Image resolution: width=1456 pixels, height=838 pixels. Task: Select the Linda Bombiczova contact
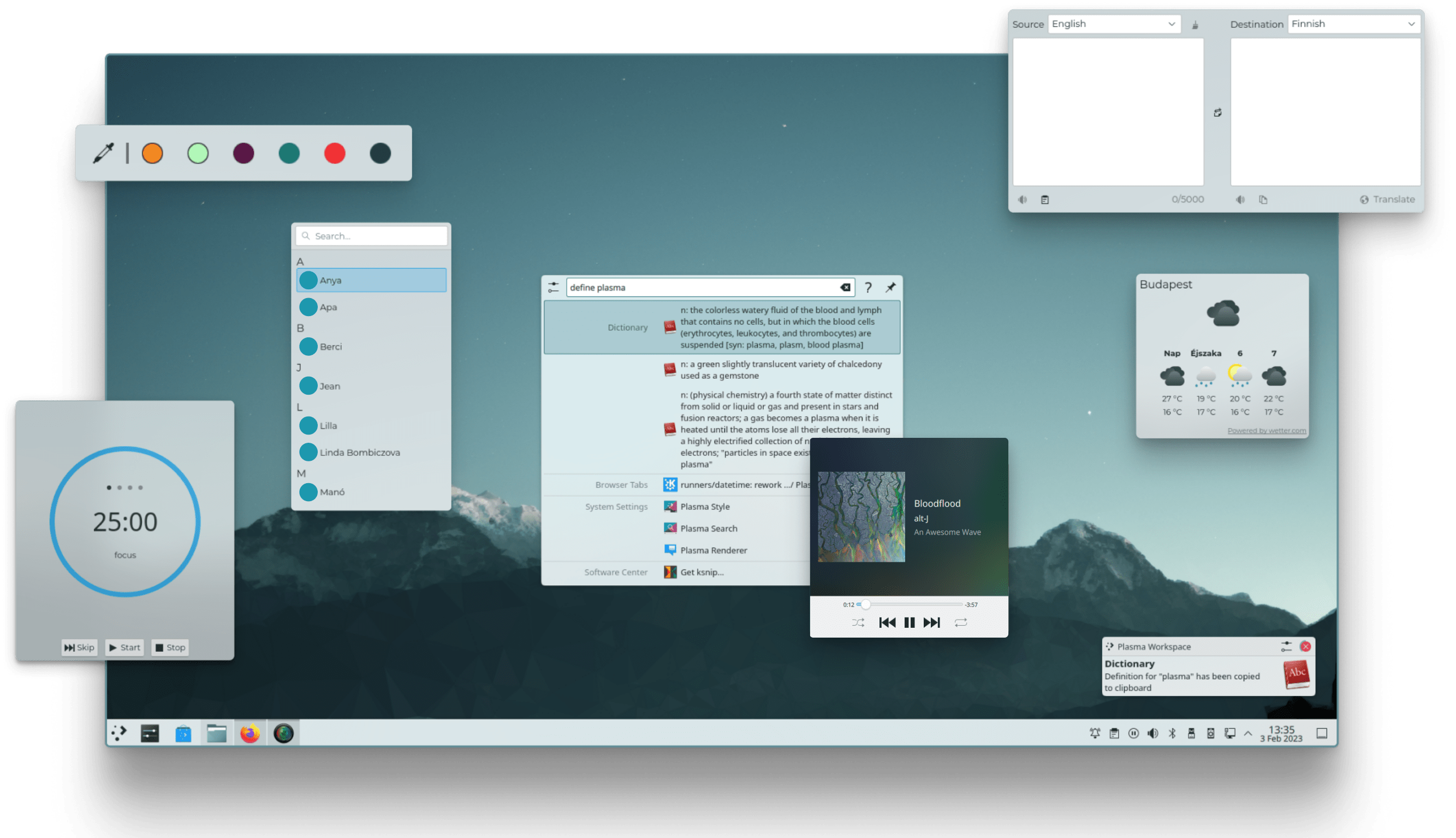click(x=360, y=453)
